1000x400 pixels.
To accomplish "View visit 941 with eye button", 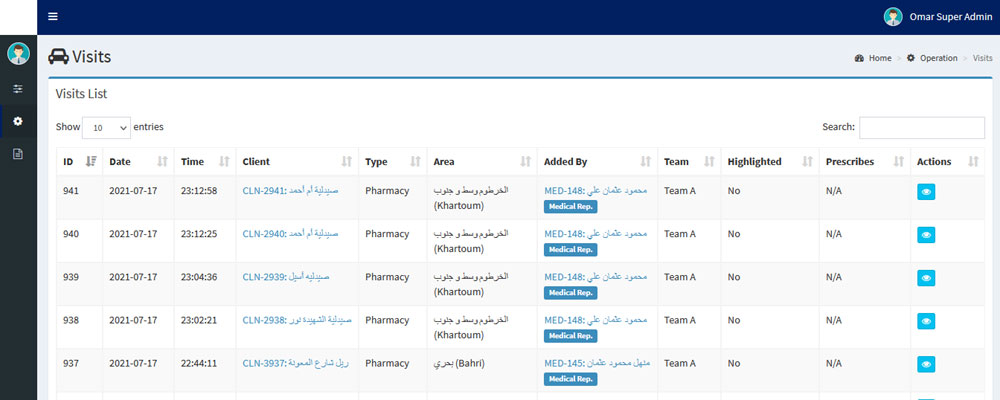I will (926, 192).
